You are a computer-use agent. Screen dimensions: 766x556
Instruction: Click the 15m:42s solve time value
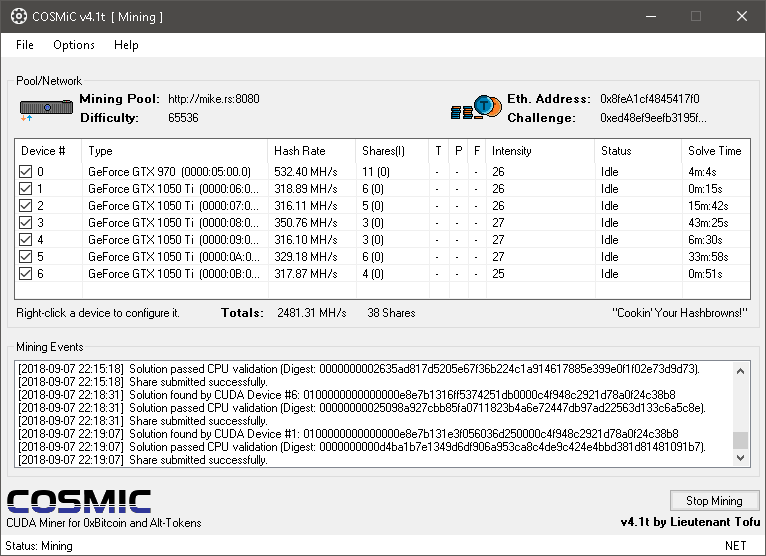708,206
